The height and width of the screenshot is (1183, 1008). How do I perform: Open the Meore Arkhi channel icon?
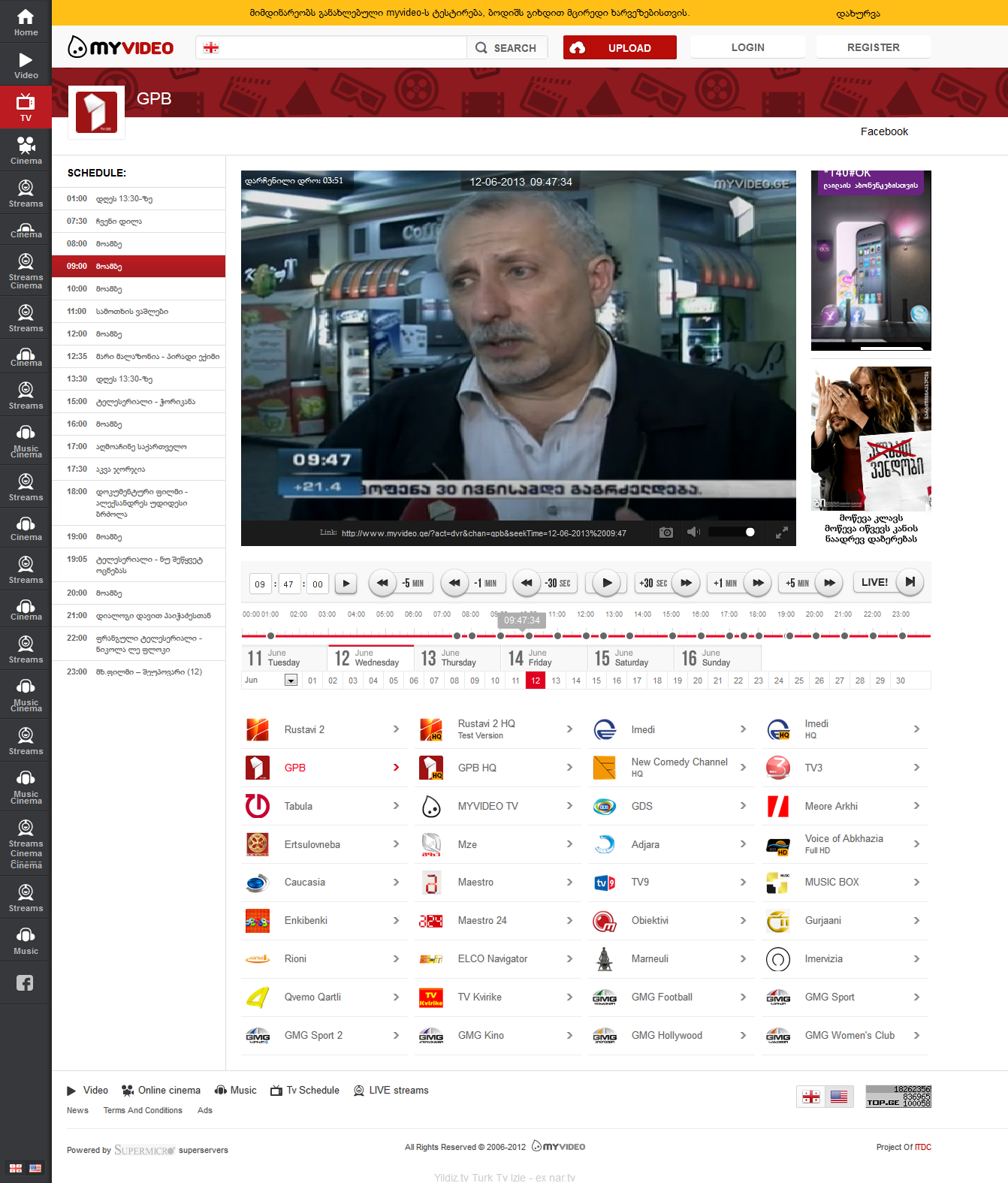pyautogui.click(x=778, y=806)
